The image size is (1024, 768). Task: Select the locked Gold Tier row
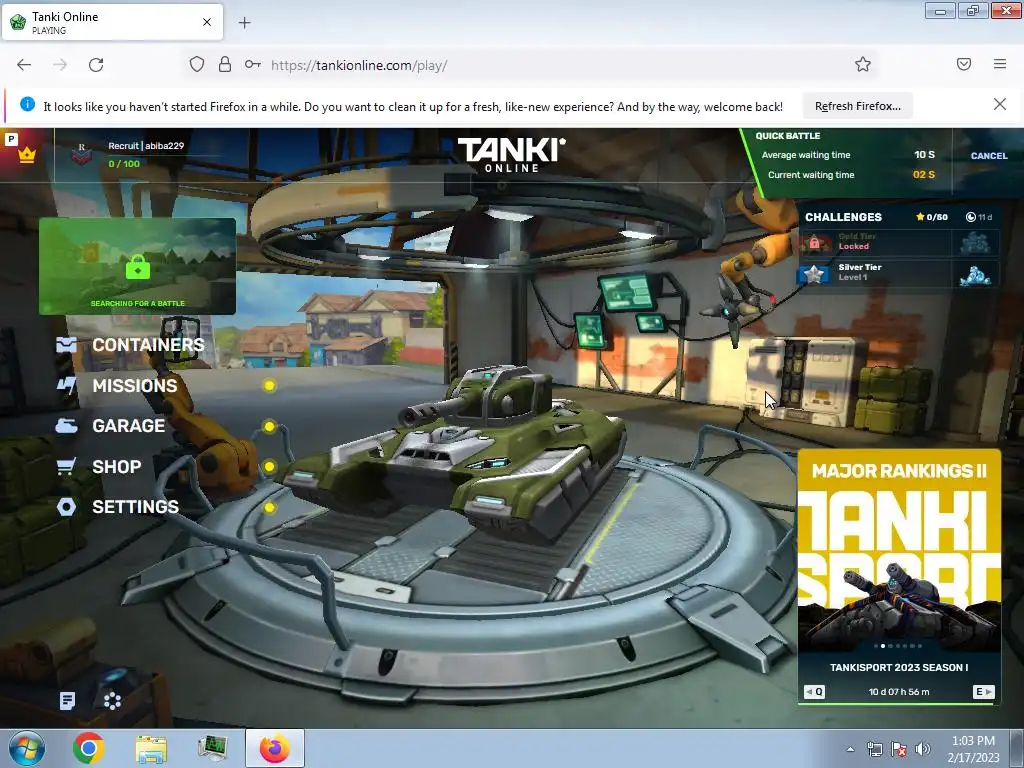(899, 242)
